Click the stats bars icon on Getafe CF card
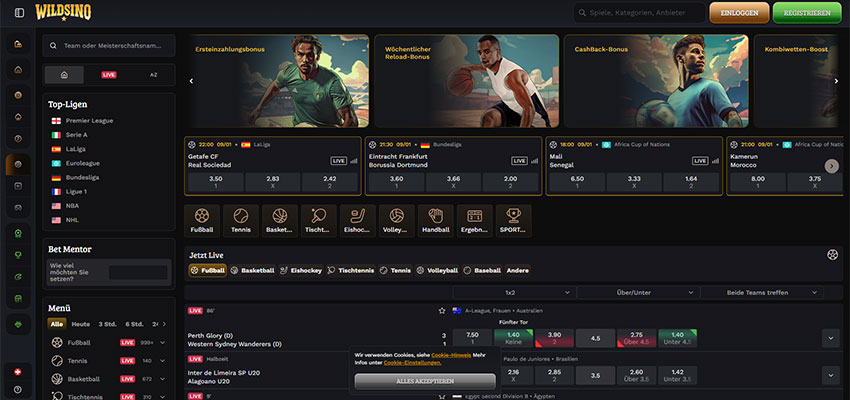 354,161
